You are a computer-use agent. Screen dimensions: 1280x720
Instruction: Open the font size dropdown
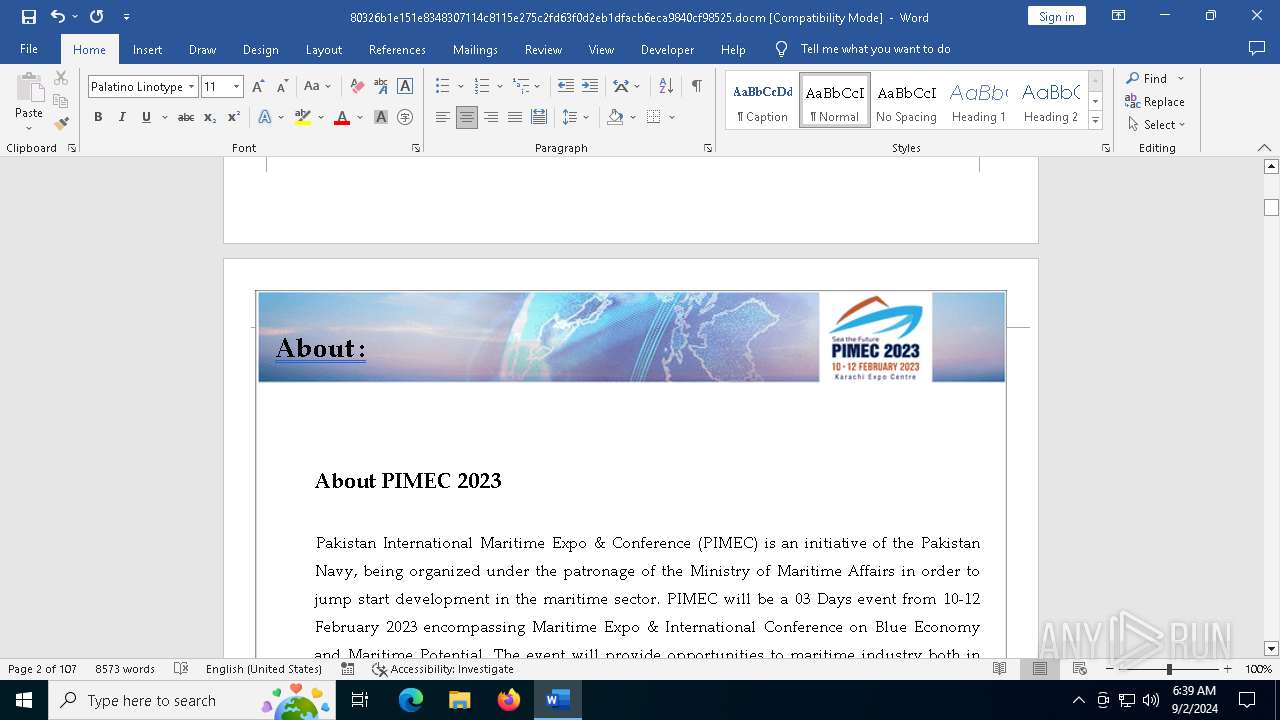pyautogui.click(x=237, y=87)
